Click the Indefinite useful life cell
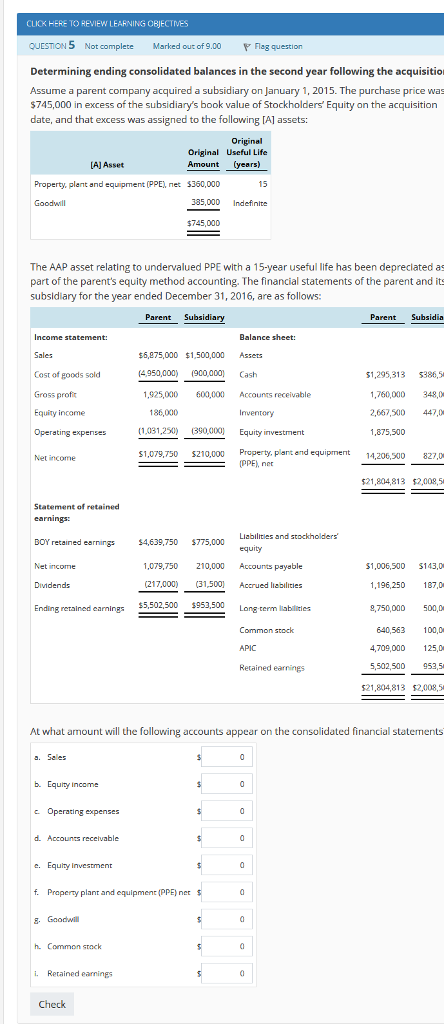Viewport: 444px width, 1024px height. (x=250, y=202)
